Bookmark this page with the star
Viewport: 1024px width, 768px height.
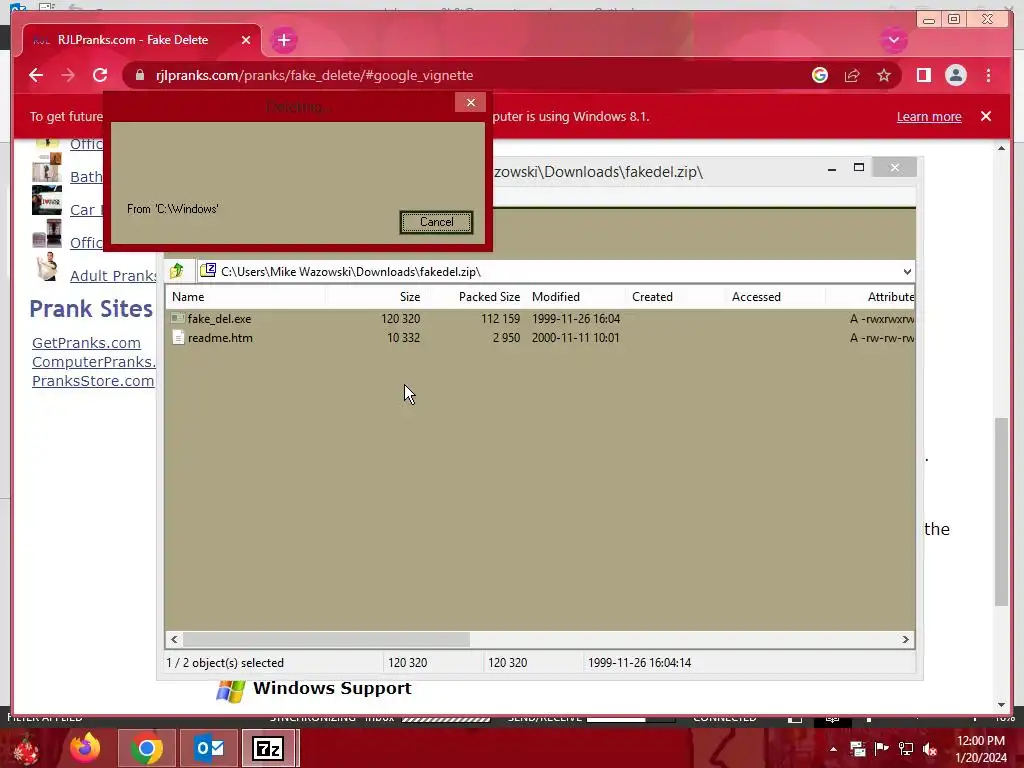[884, 75]
